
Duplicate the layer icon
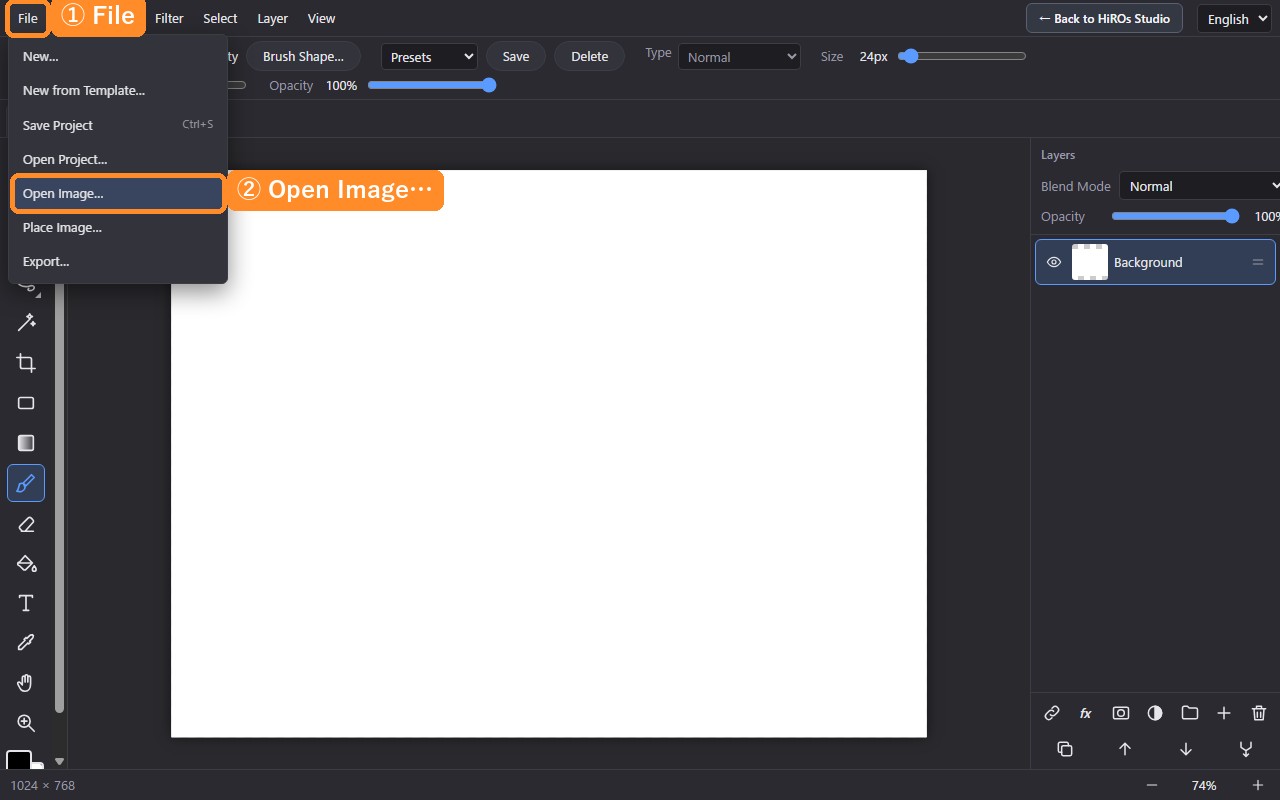coord(1065,749)
